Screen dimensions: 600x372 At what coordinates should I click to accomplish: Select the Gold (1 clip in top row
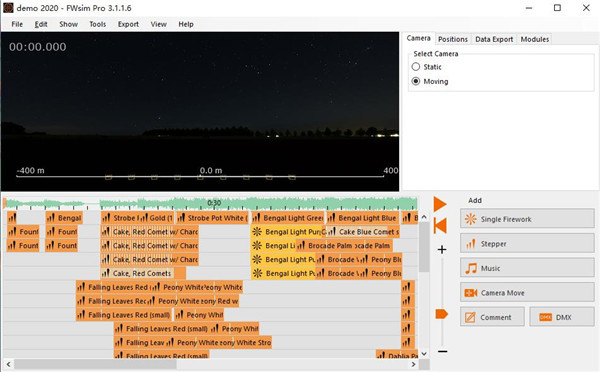tap(156, 218)
